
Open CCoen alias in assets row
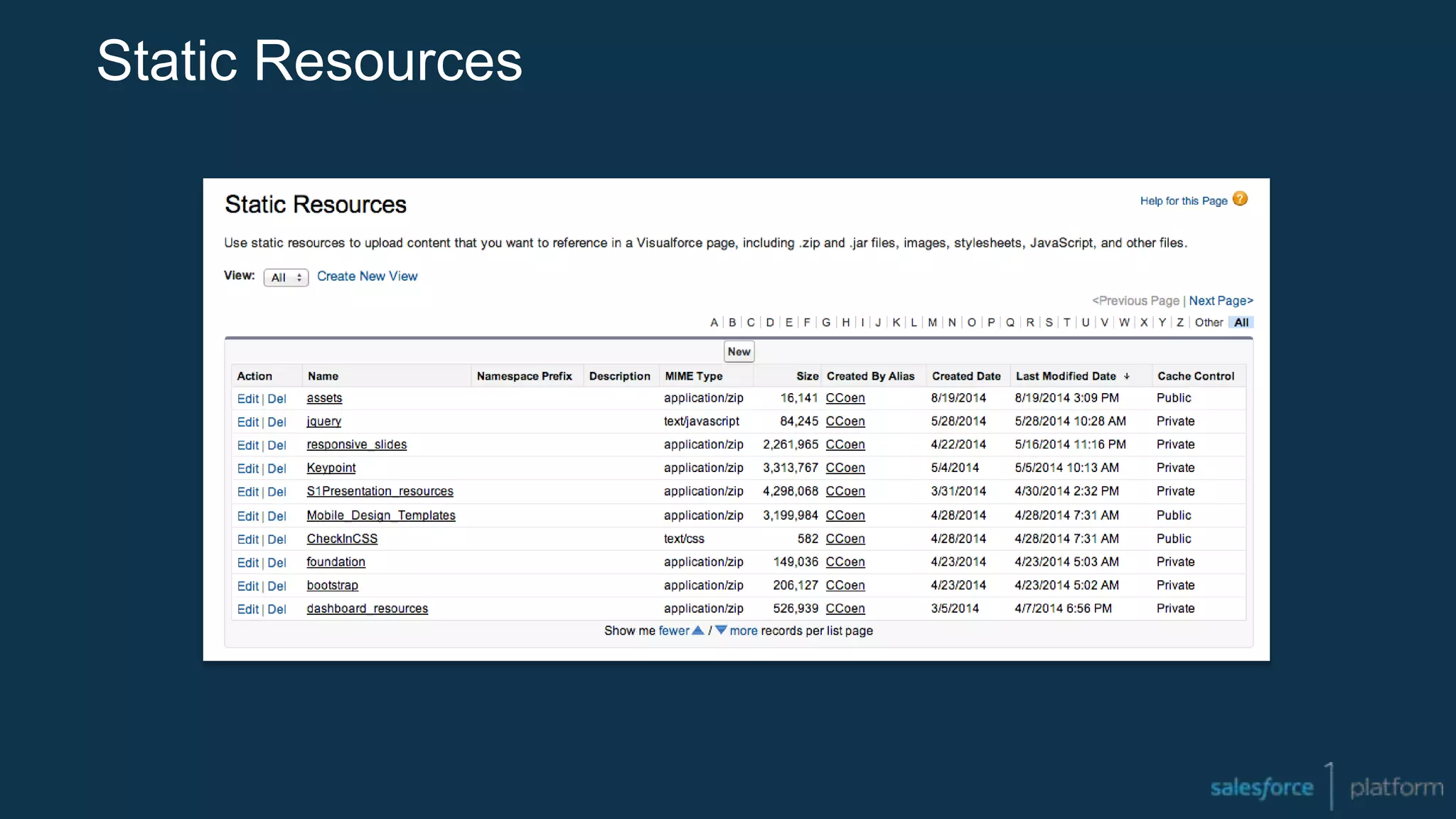coord(845,398)
